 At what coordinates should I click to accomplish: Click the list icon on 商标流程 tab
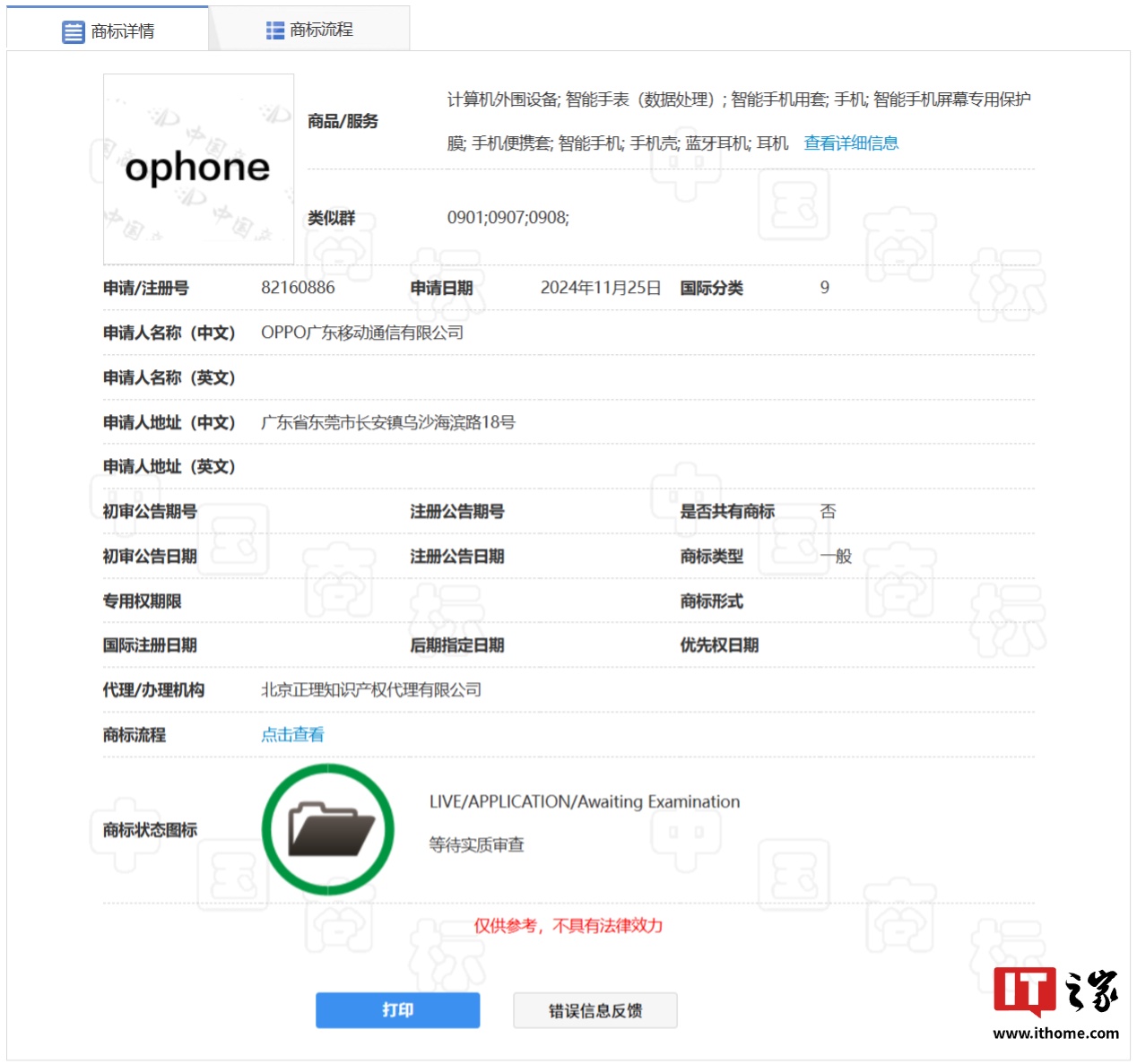pyautogui.click(x=273, y=28)
